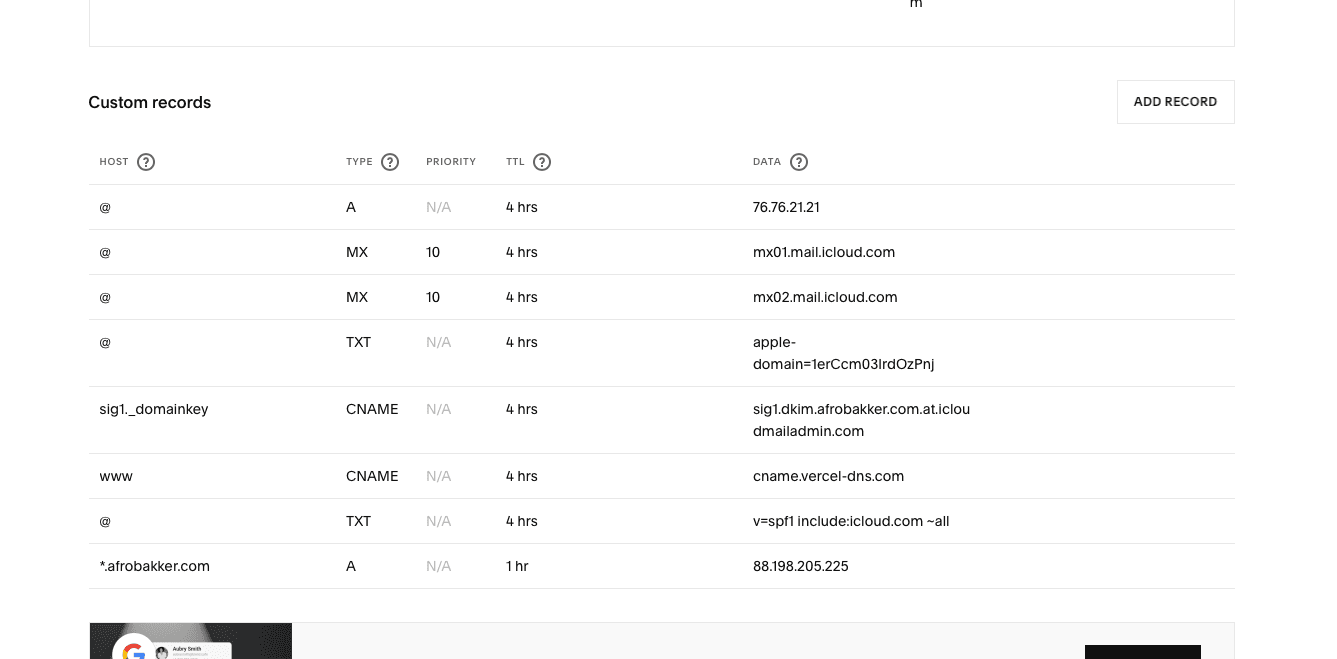Click the Google logo in the bottom banner
Screen dimensions: 1337x659
pos(133,650)
